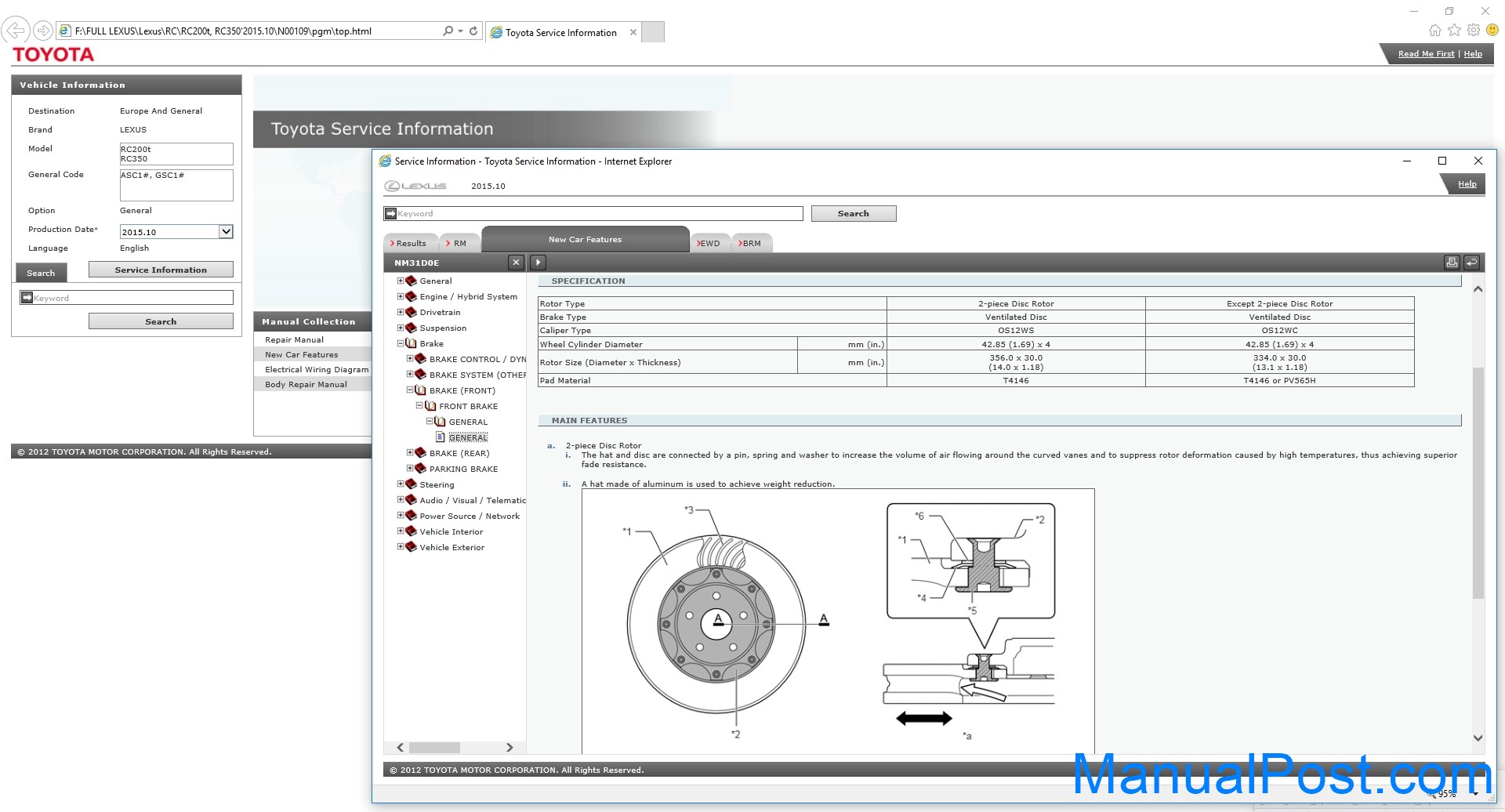Click the smiley feedback icon
The image size is (1505, 812).
click(1492, 30)
